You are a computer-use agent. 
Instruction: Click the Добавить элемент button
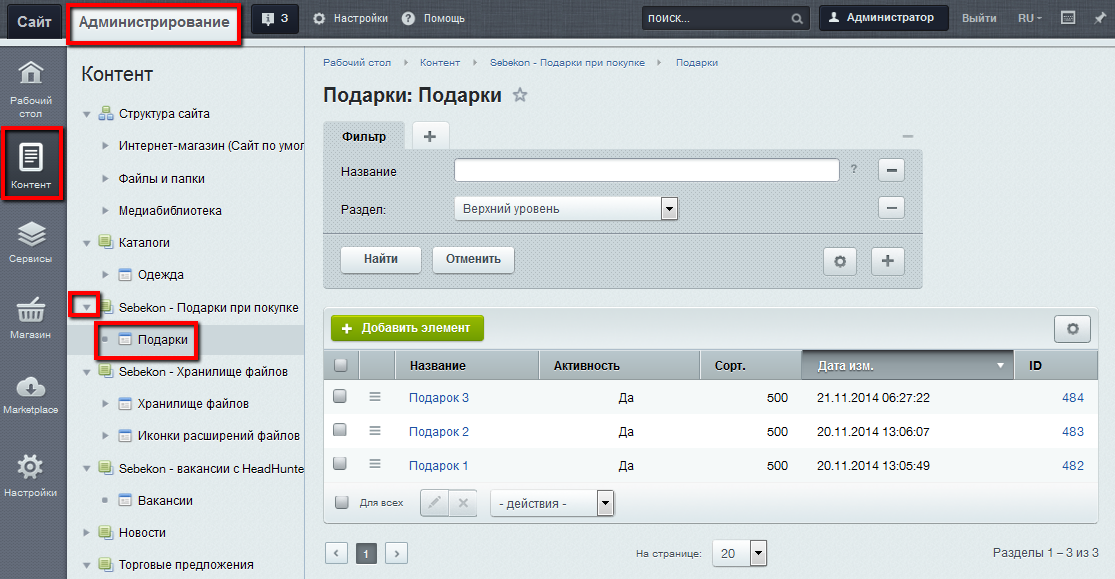[x=407, y=328]
